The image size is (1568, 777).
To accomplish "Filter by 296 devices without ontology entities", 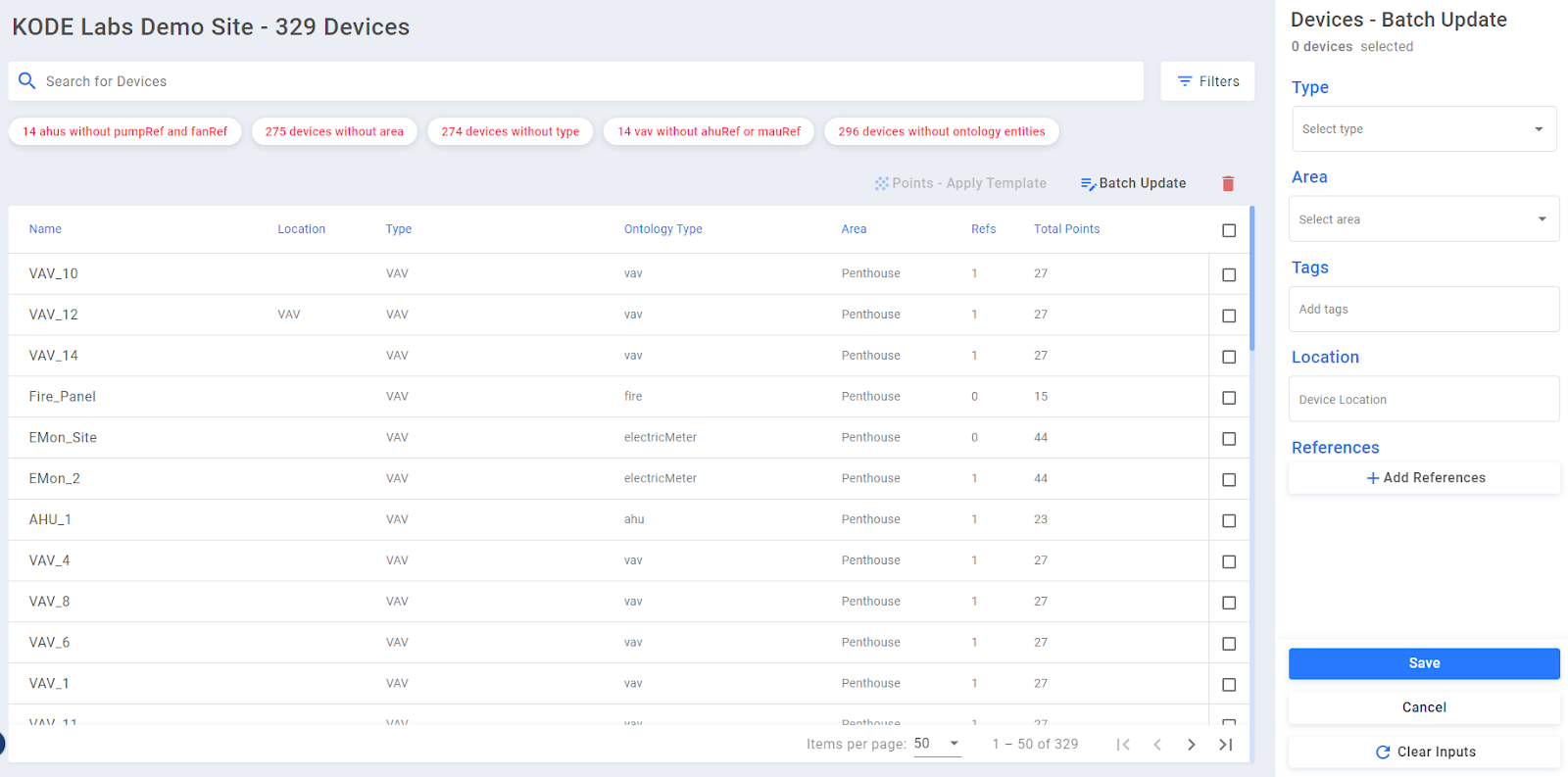I will click(x=941, y=131).
